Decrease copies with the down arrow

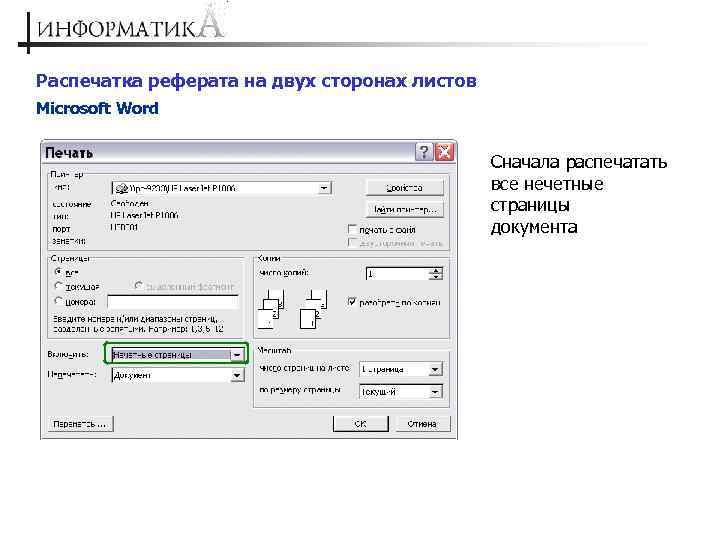click(x=436, y=277)
